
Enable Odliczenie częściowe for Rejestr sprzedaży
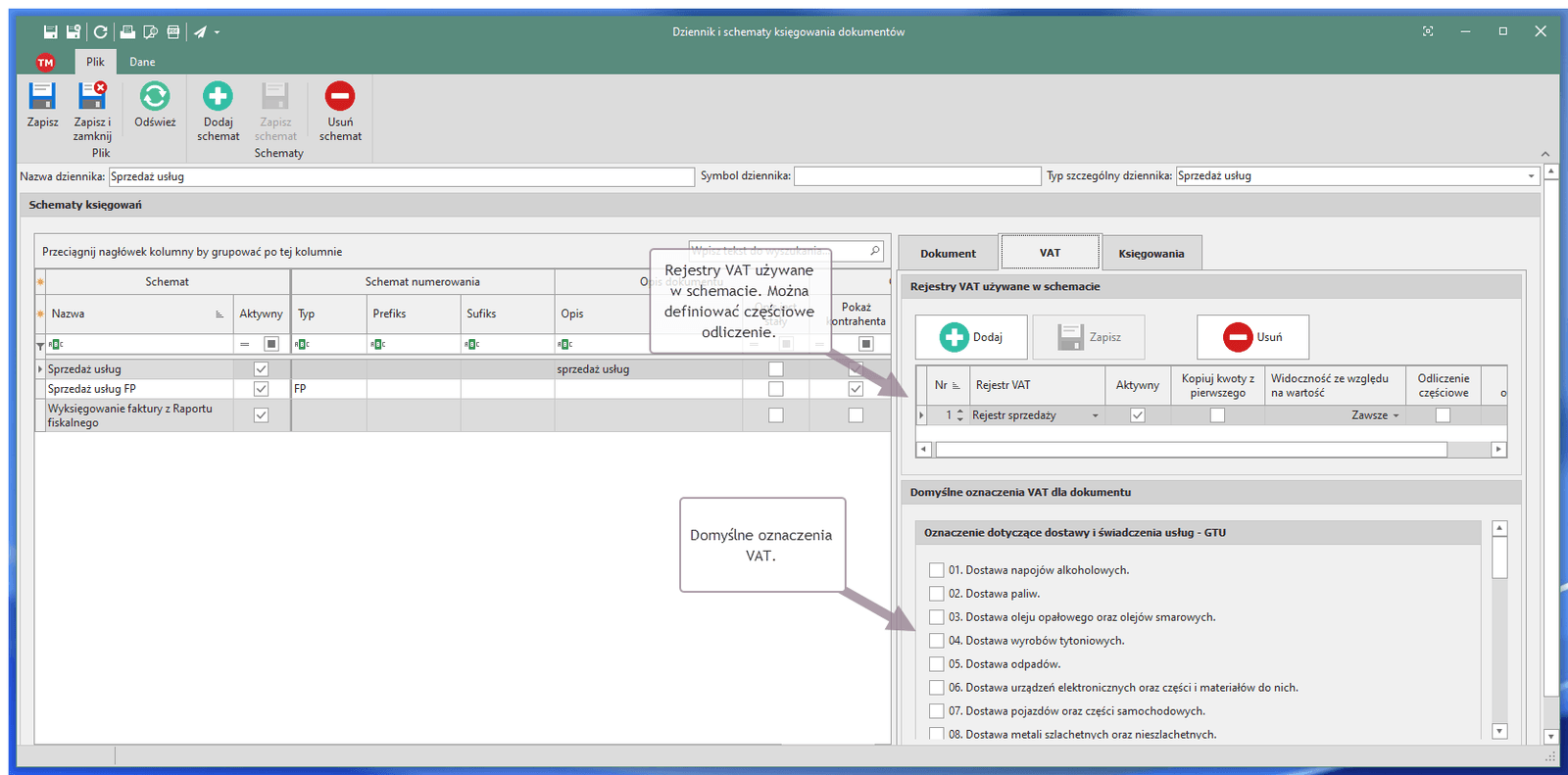1443,415
